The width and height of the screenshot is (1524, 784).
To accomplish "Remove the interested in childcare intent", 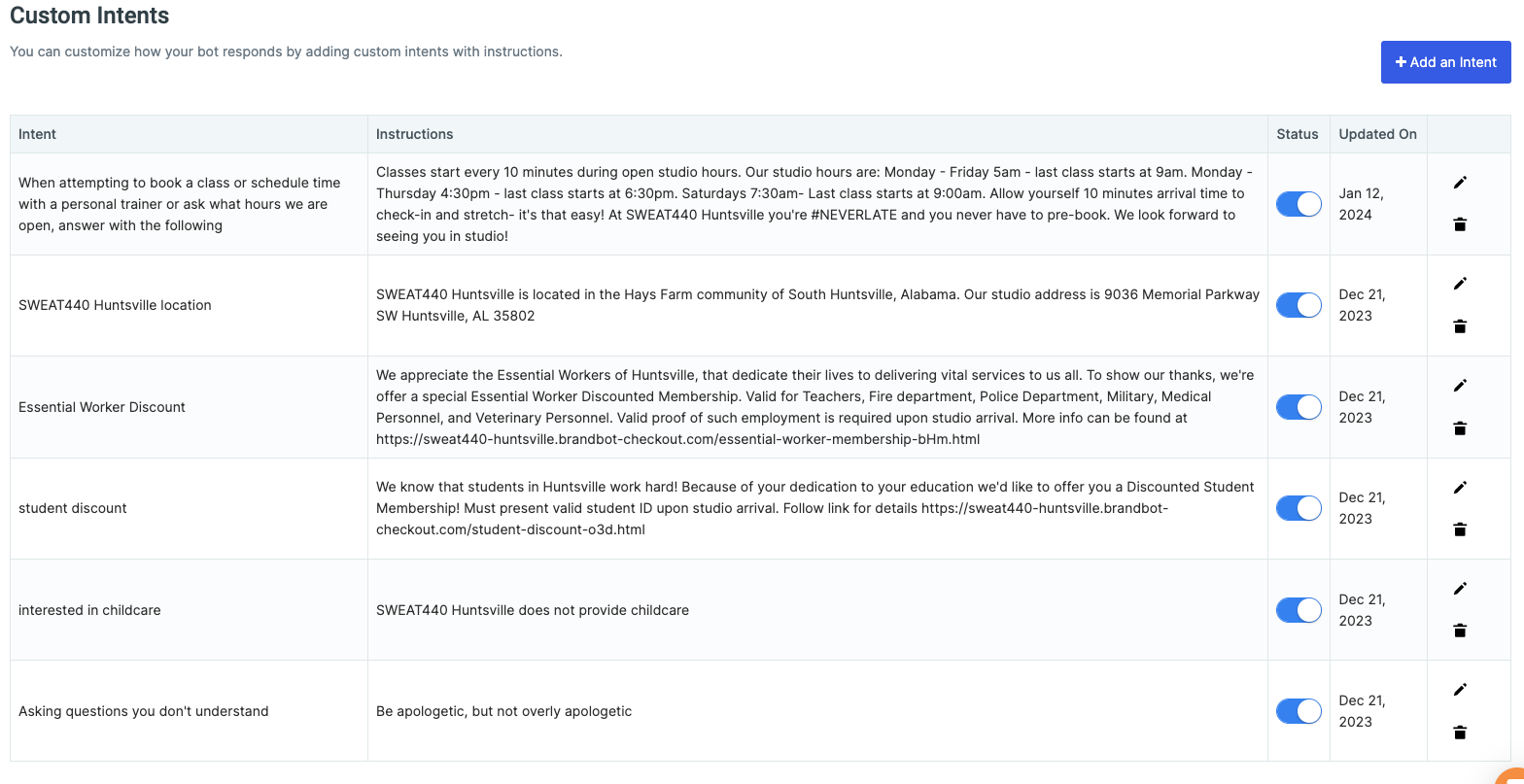I will pos(1459,631).
